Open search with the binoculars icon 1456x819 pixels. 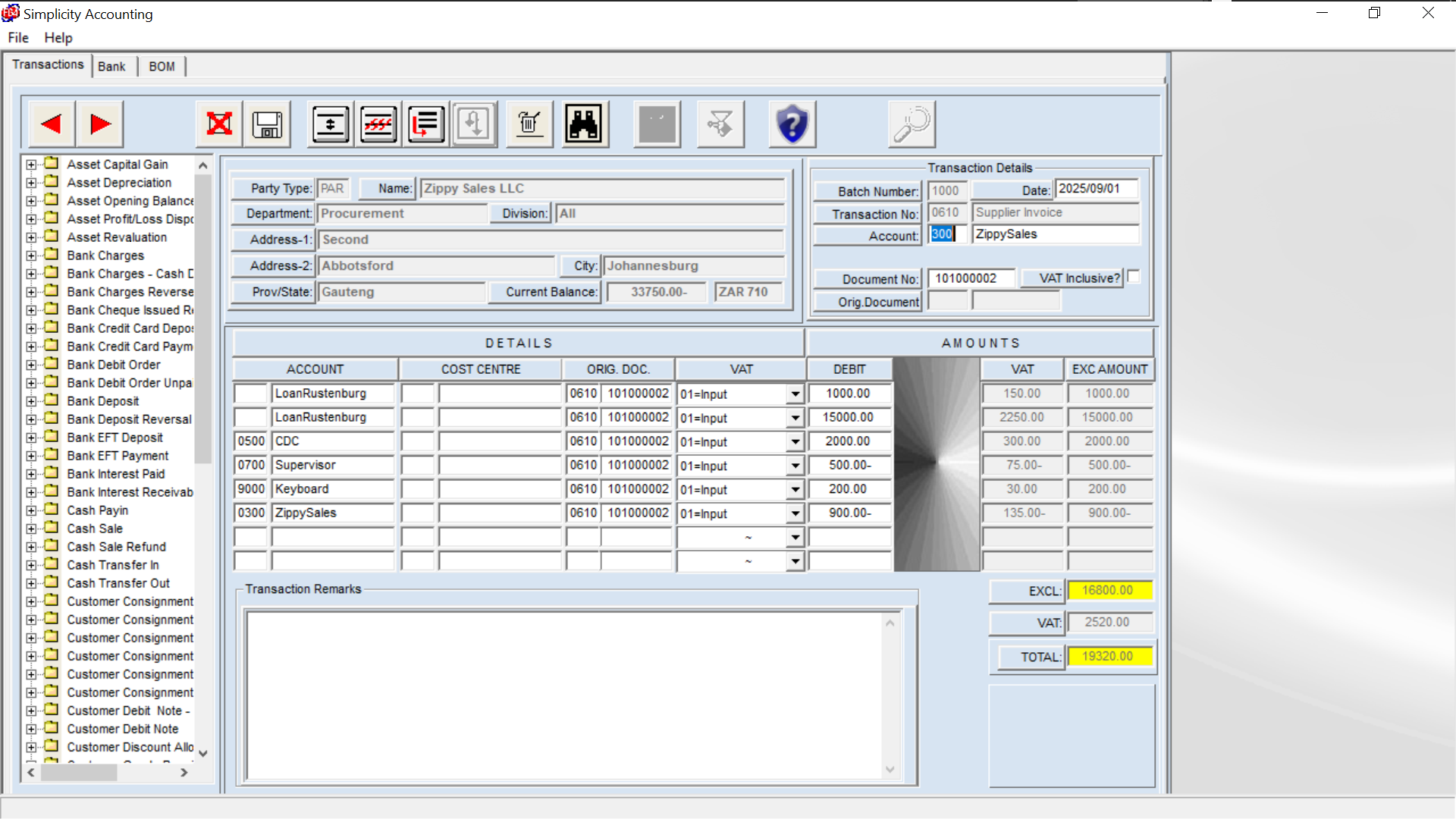(584, 124)
